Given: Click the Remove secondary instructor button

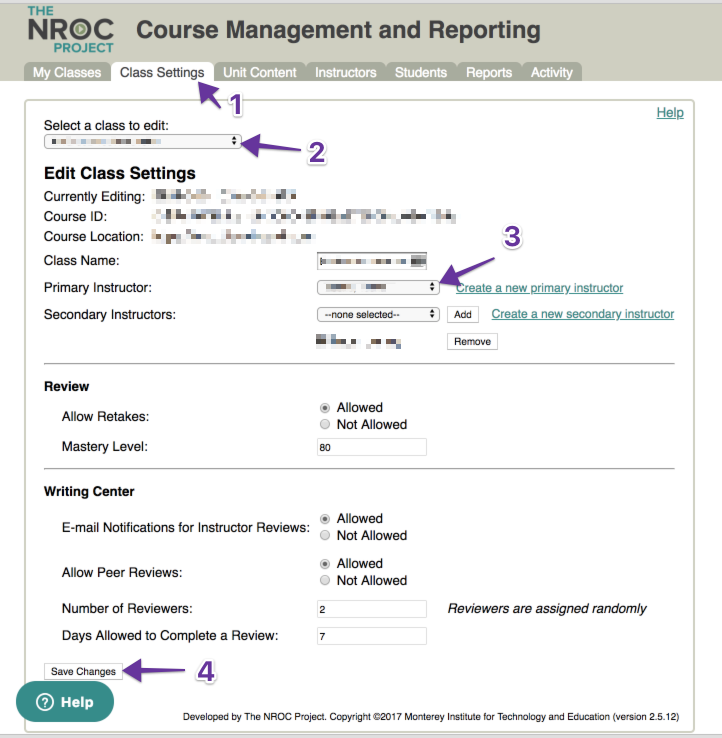Looking at the screenshot, I should pos(472,341).
